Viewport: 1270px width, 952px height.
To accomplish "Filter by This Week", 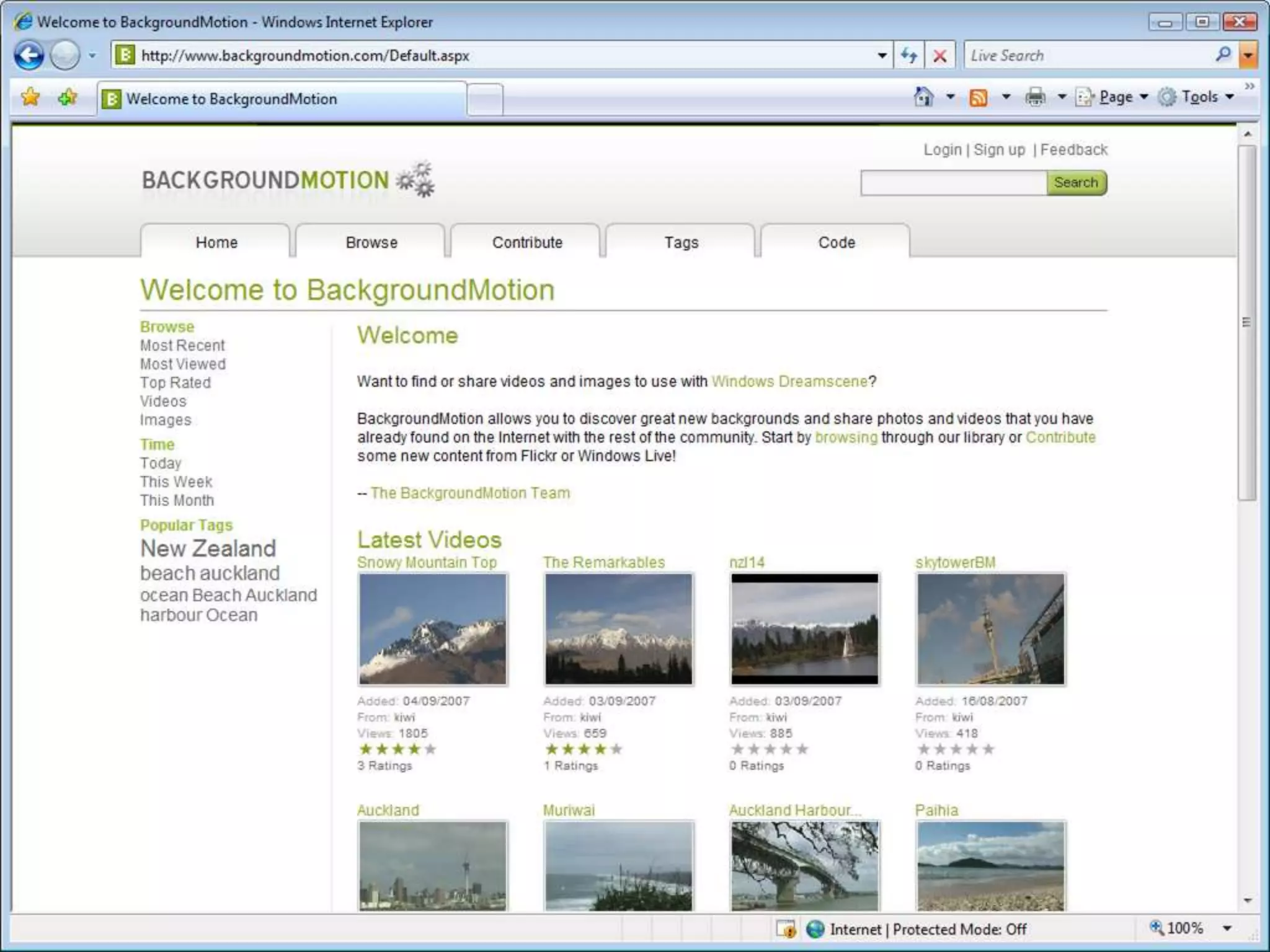I will [x=176, y=482].
